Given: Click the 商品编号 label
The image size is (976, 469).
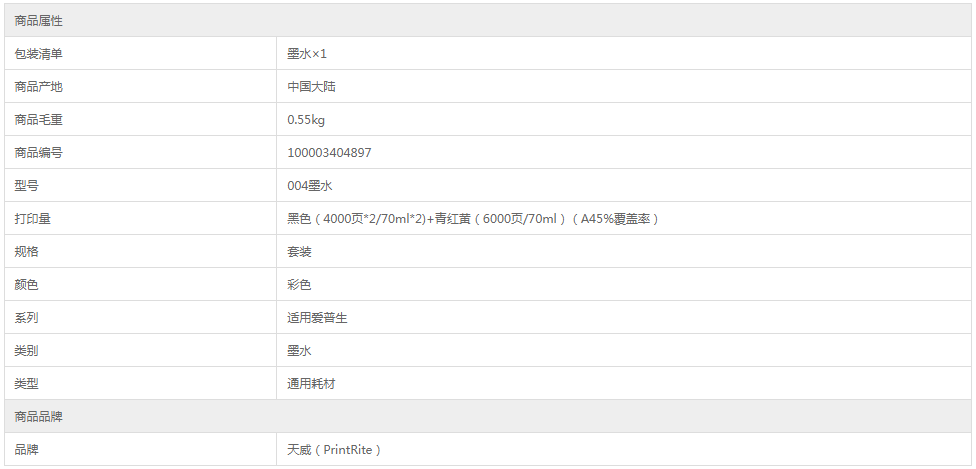Looking at the screenshot, I should (x=39, y=153).
